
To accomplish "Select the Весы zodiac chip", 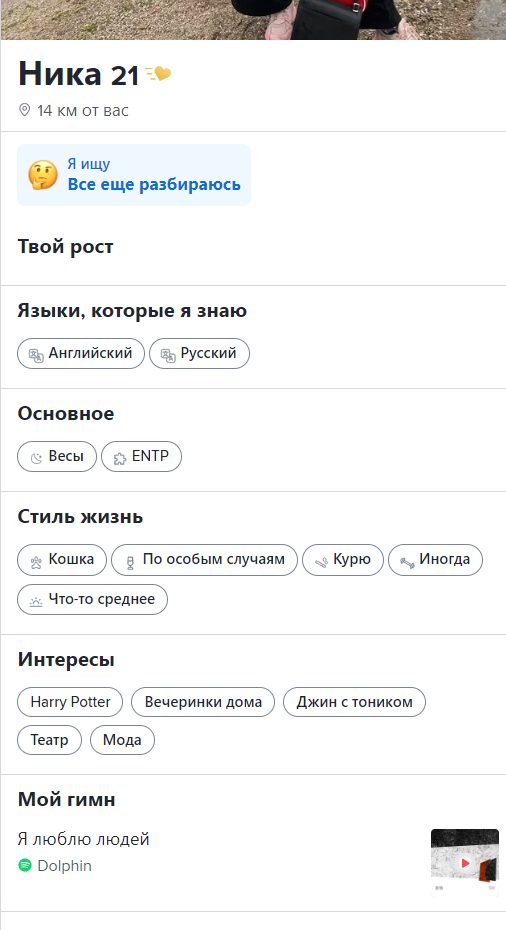I will coord(57,457).
